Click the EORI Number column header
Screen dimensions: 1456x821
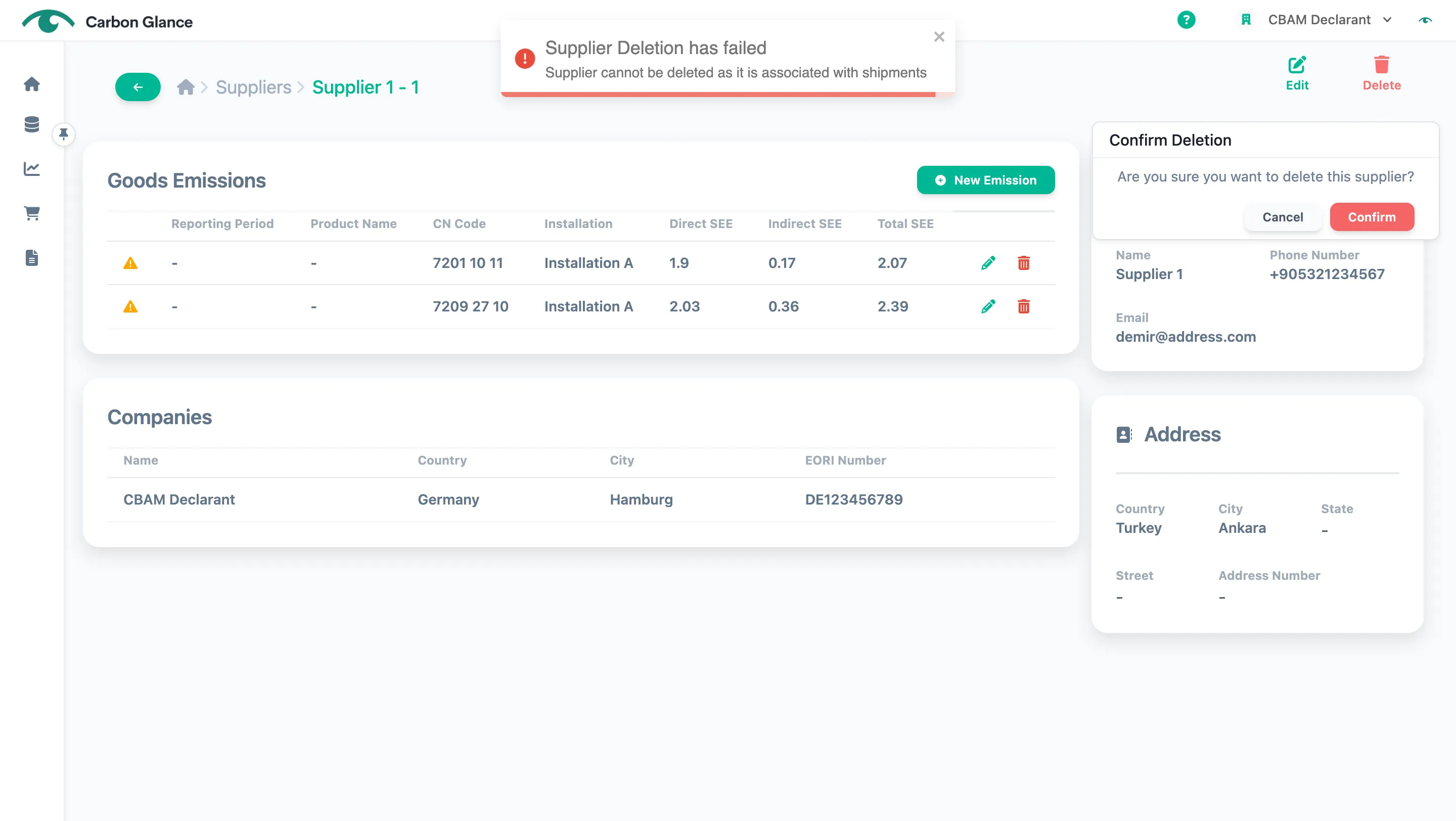tap(845, 461)
